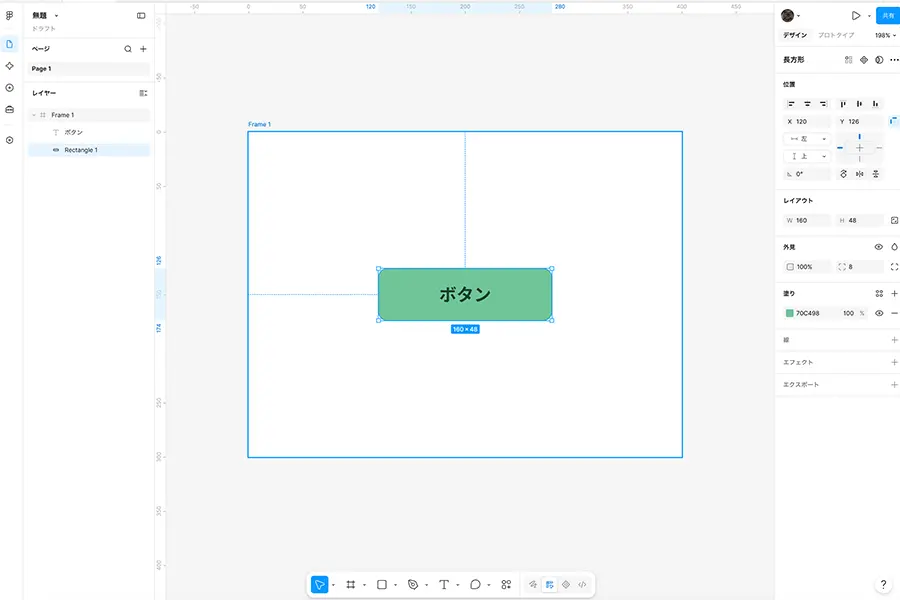The image size is (900, 600).
Task: Click the align top icon
Action: click(x=843, y=104)
